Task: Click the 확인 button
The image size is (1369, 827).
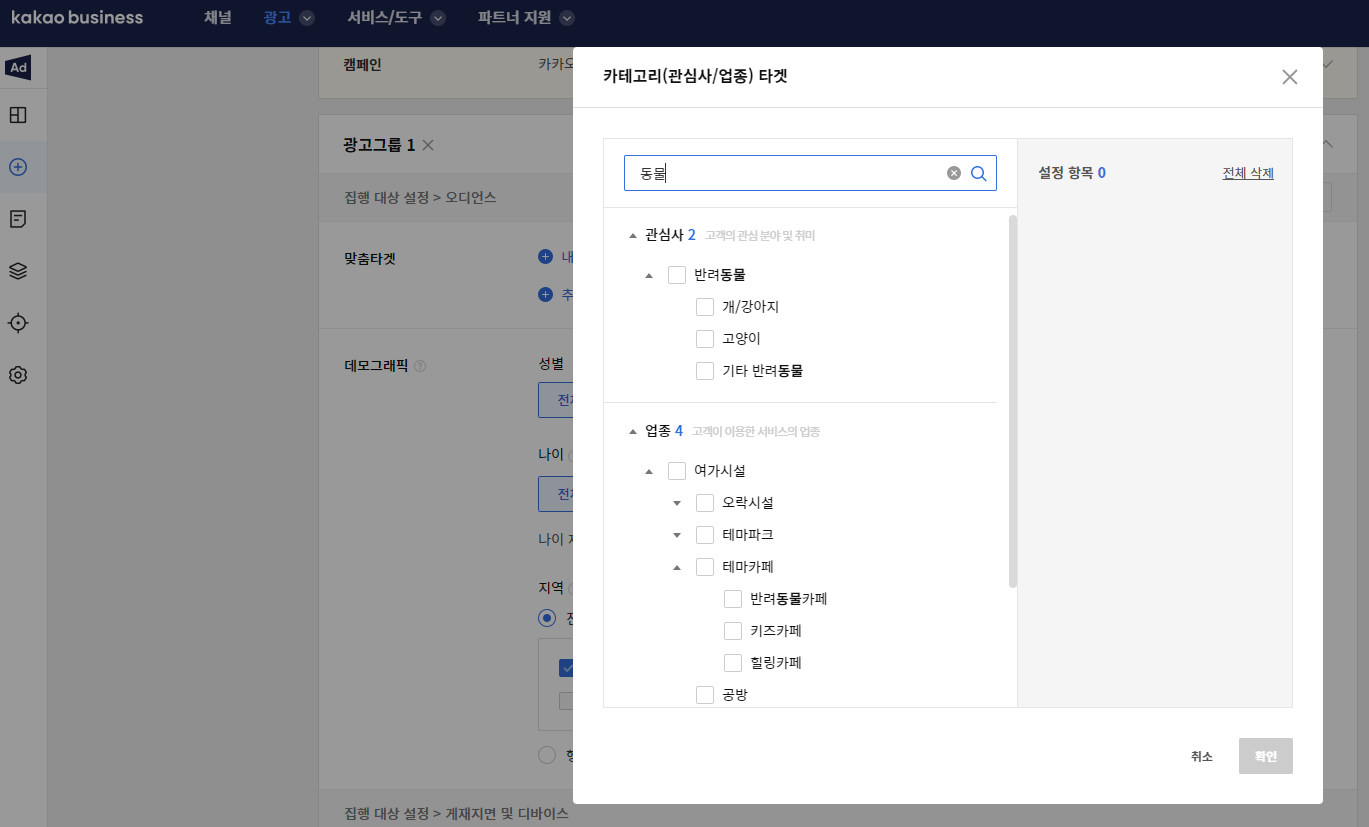Action: click(x=1266, y=757)
